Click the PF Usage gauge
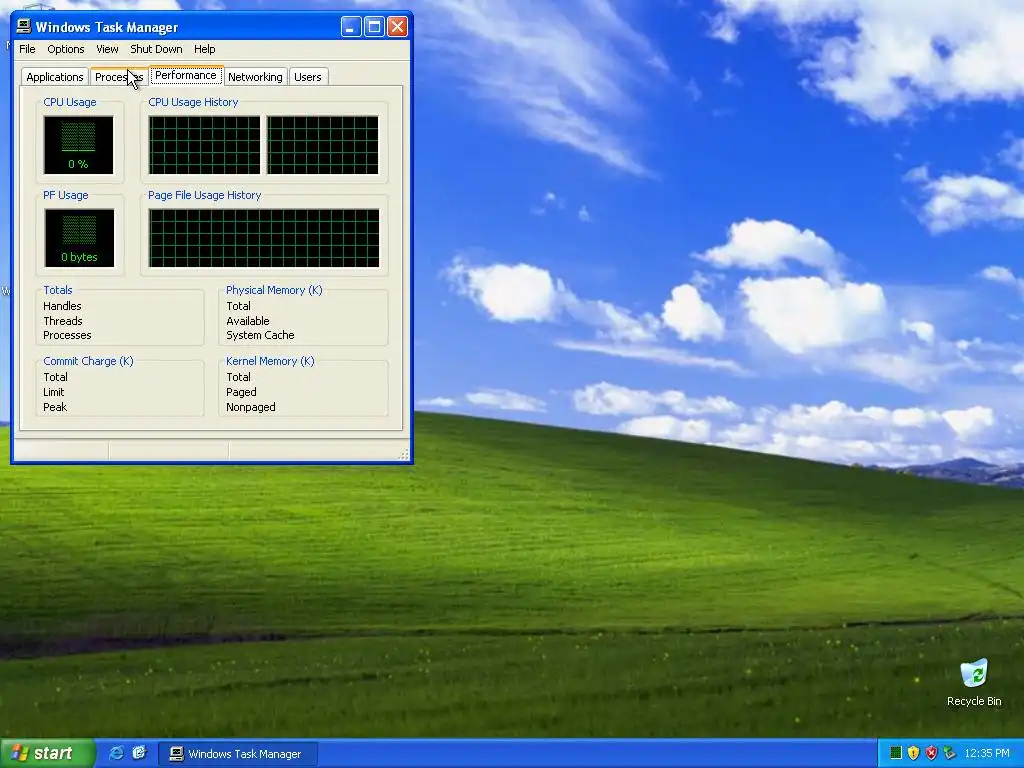Screen dimensions: 1024x768 79,238
